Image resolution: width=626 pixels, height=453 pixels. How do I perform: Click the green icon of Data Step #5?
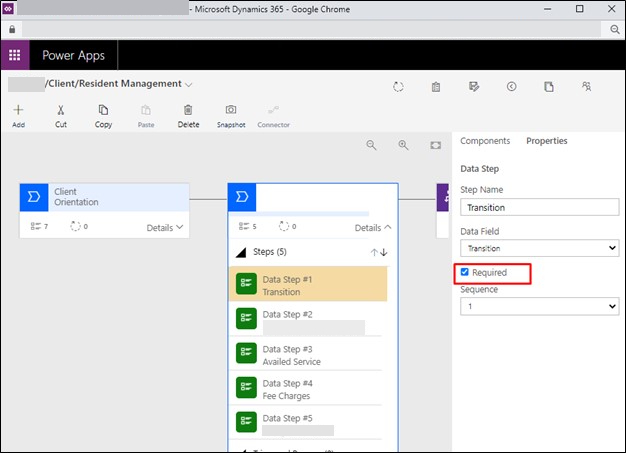pyautogui.click(x=246, y=422)
